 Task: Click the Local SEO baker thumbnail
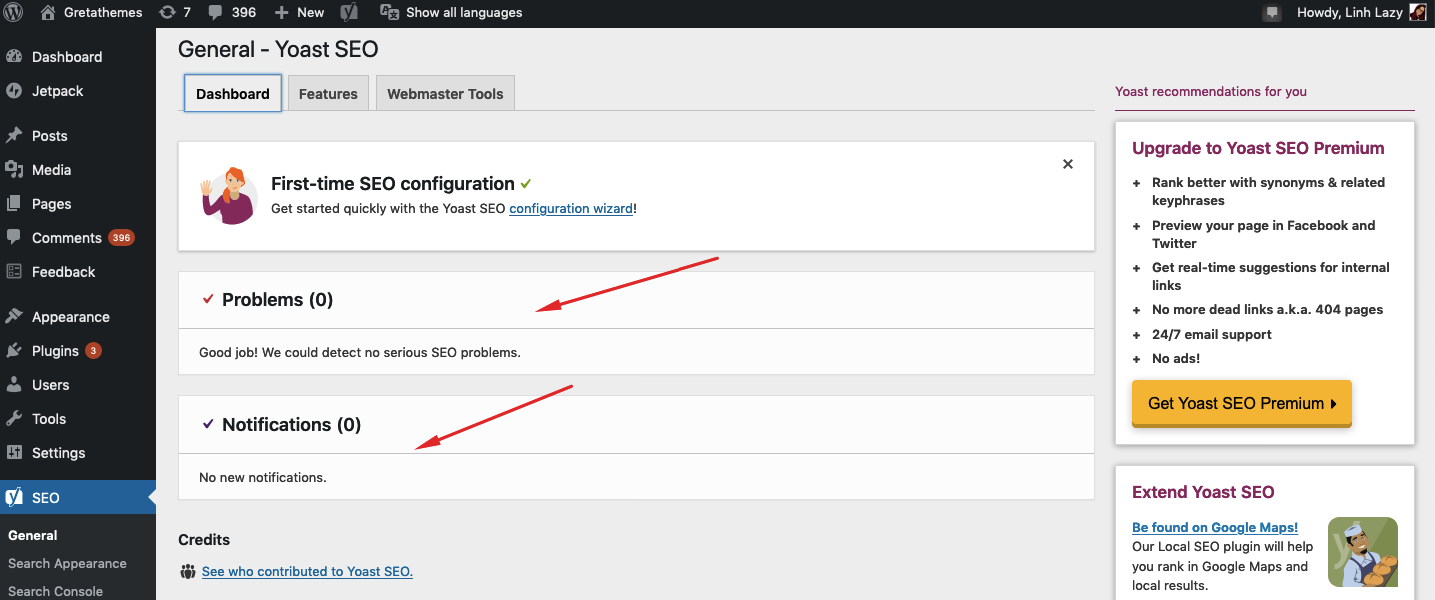1362,551
